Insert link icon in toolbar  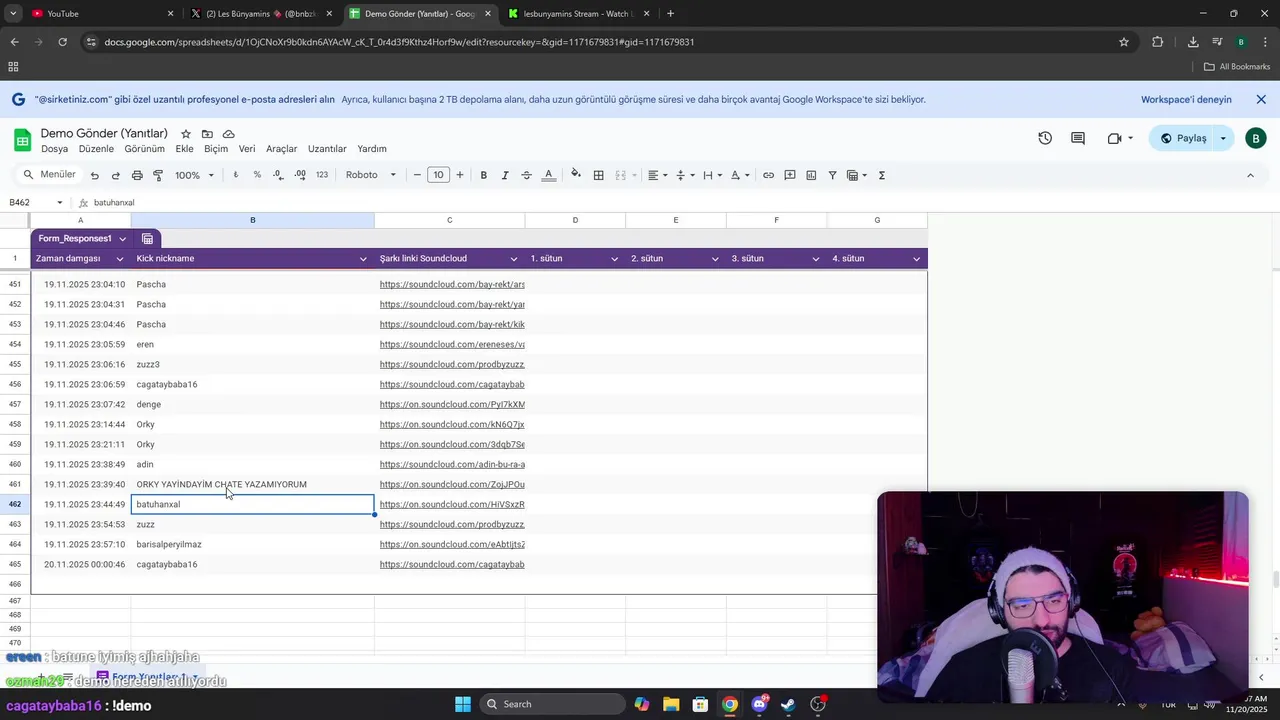click(x=768, y=175)
